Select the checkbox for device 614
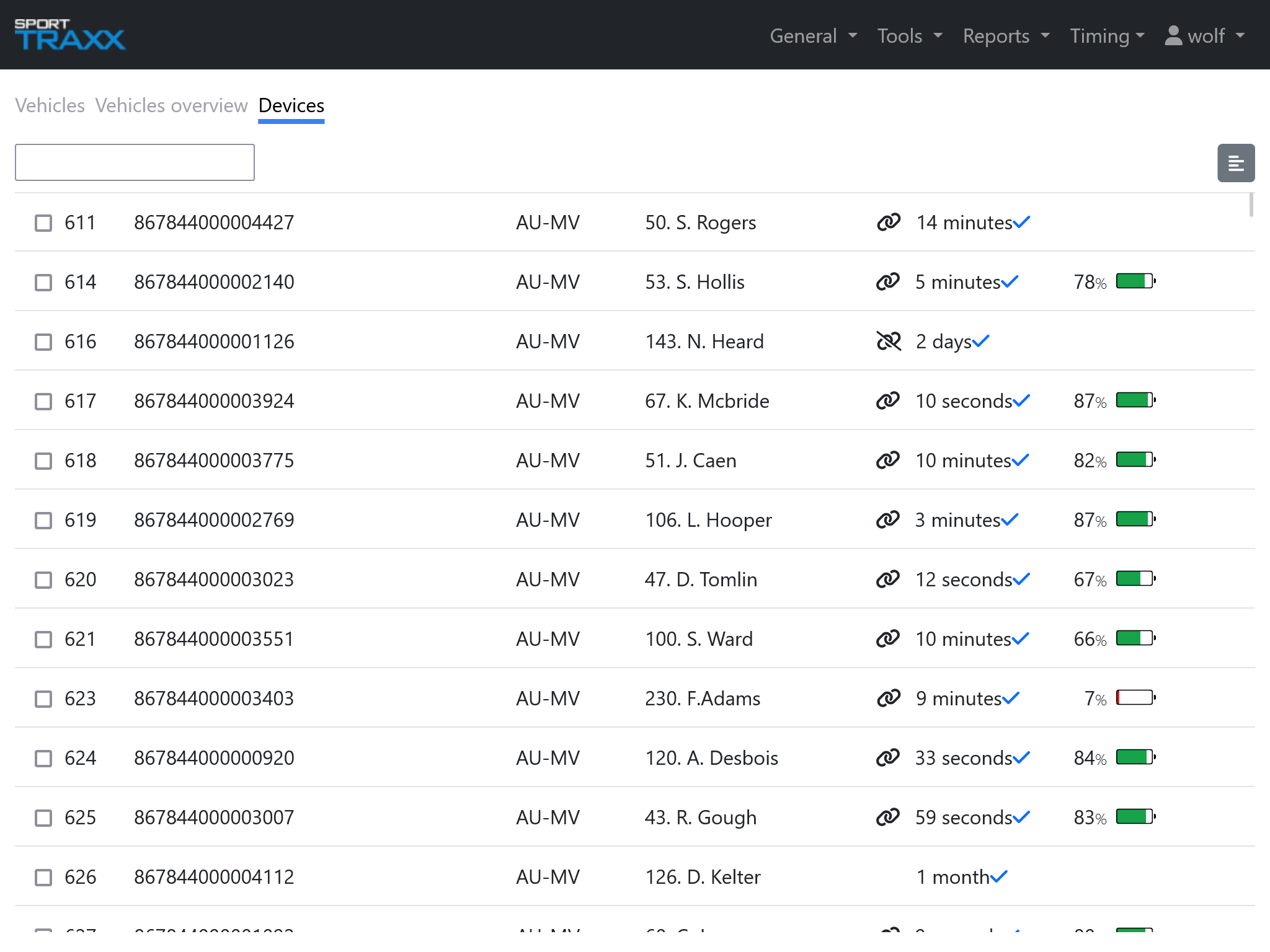The height and width of the screenshot is (952, 1270). 43,282
